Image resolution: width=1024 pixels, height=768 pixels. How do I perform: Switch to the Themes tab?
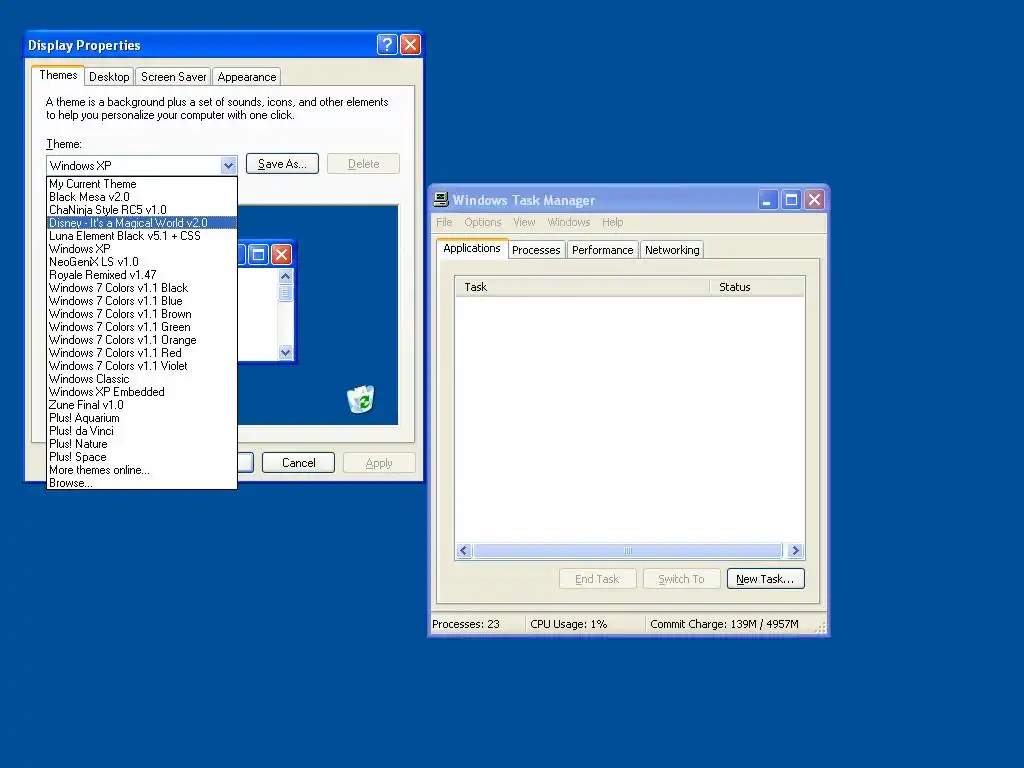pyautogui.click(x=58, y=75)
